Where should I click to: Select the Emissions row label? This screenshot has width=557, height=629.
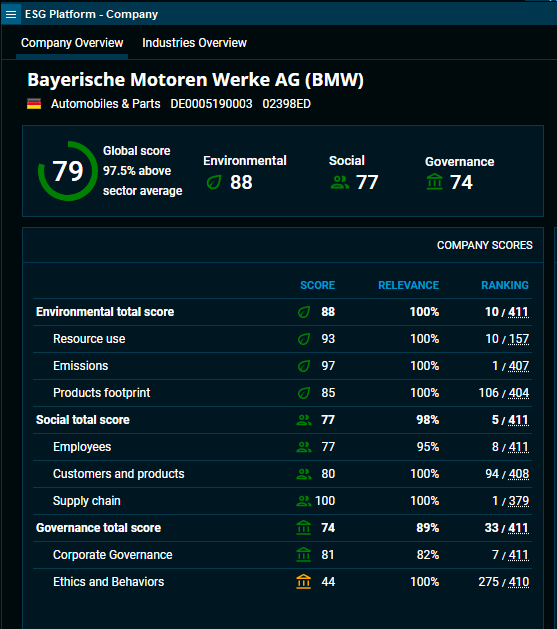tap(81, 366)
